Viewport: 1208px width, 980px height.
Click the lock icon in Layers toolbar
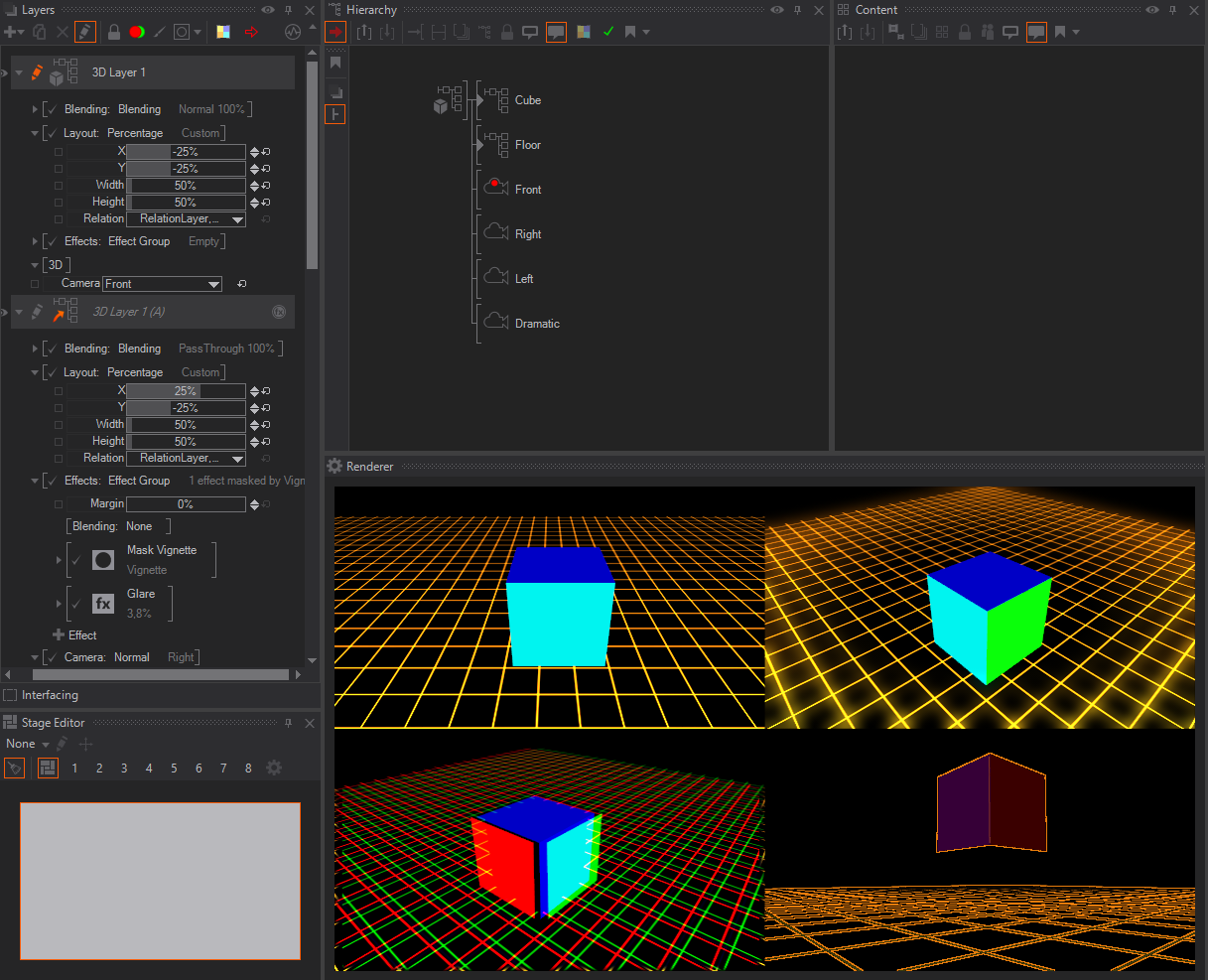coord(114,32)
